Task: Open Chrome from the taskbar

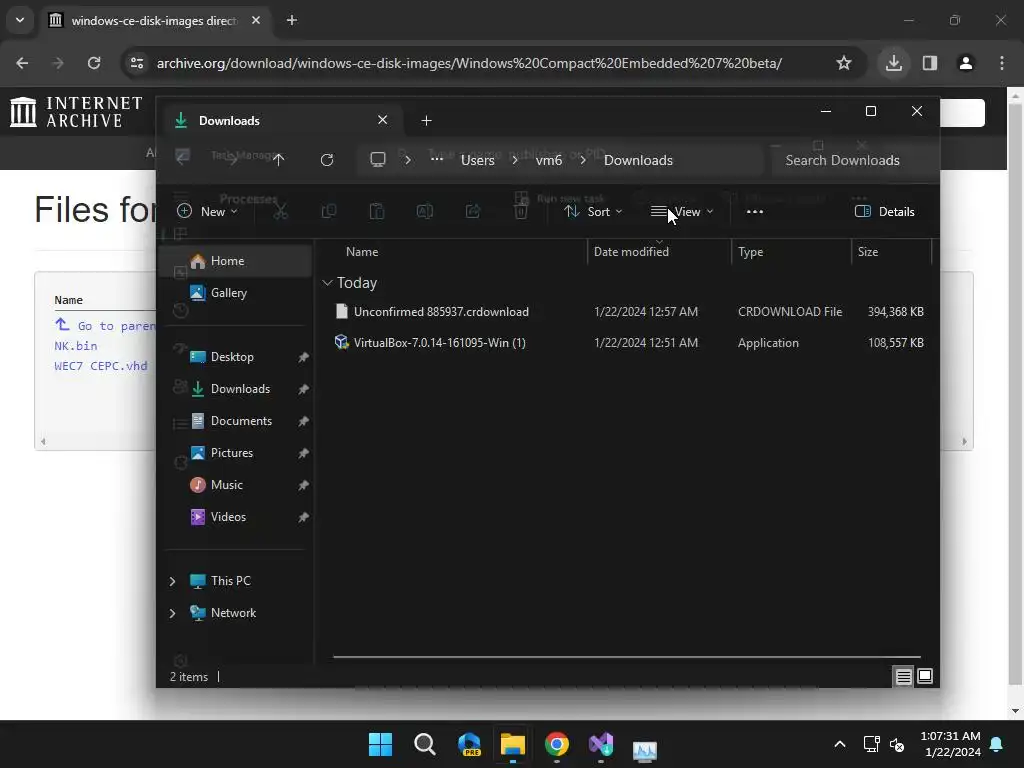Action: click(x=557, y=744)
